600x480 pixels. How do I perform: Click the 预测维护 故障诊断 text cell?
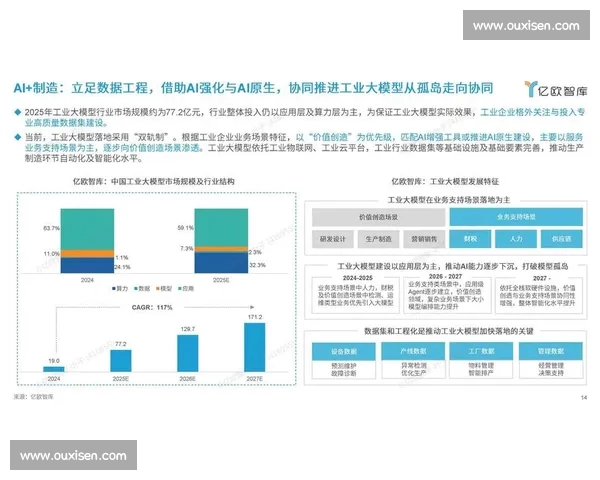[344, 369]
